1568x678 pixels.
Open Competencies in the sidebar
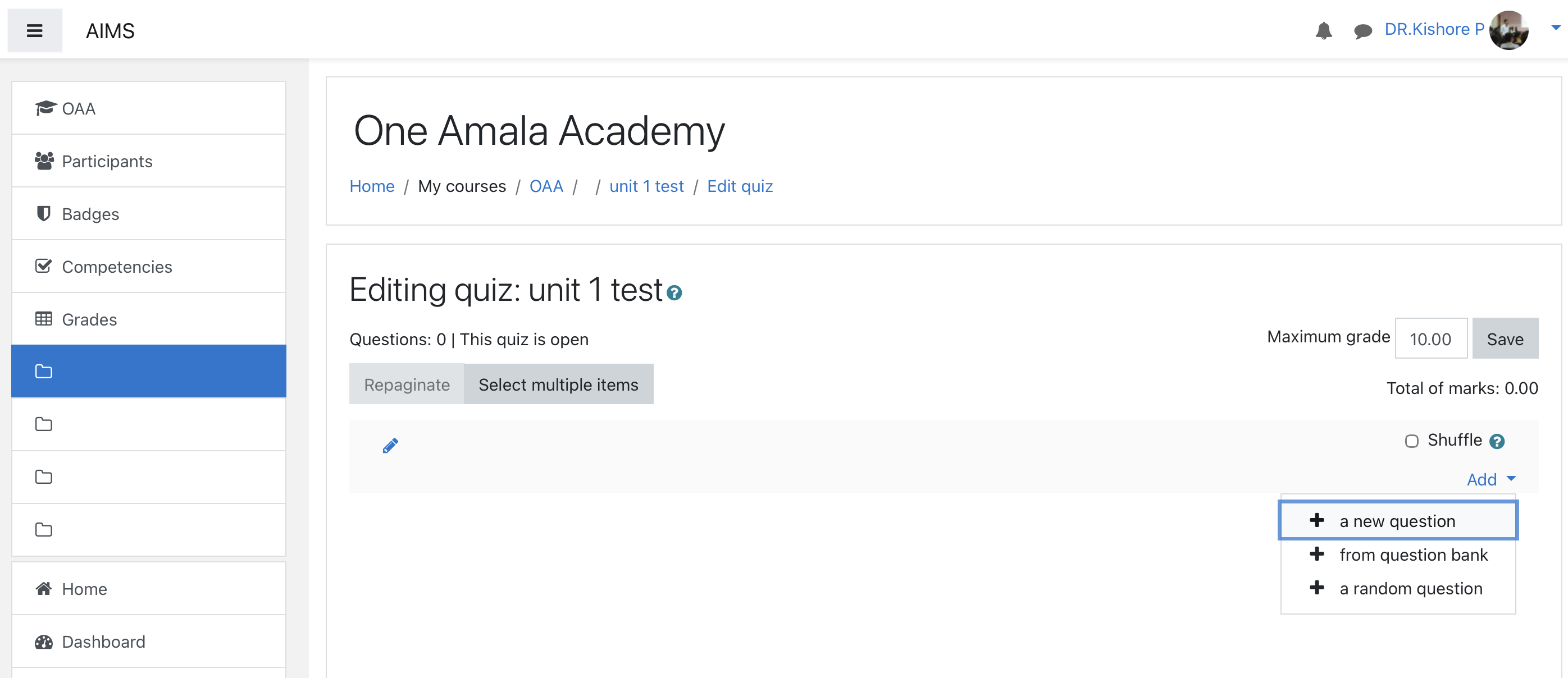click(x=116, y=267)
